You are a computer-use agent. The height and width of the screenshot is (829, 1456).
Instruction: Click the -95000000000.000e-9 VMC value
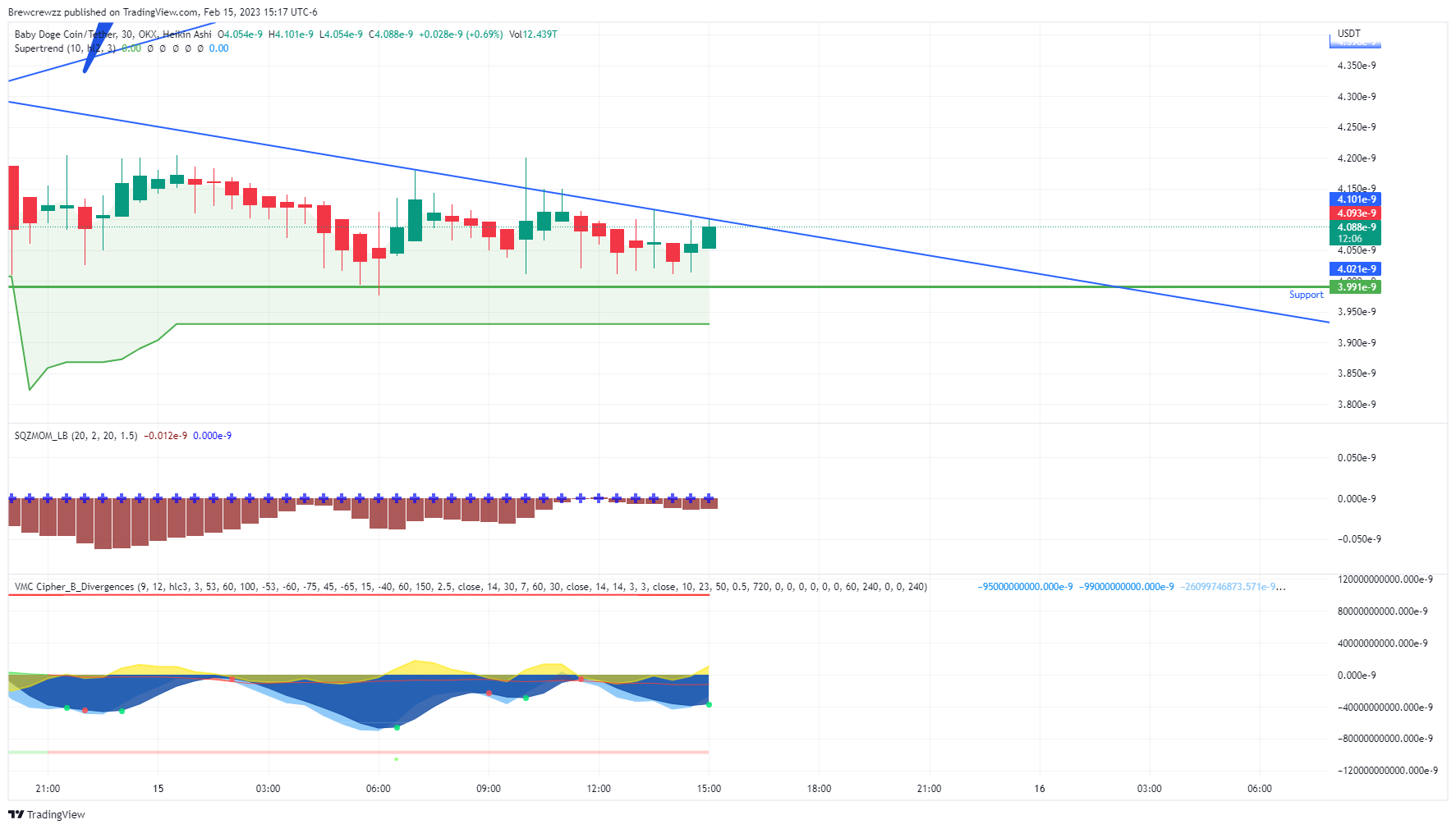click(1025, 587)
